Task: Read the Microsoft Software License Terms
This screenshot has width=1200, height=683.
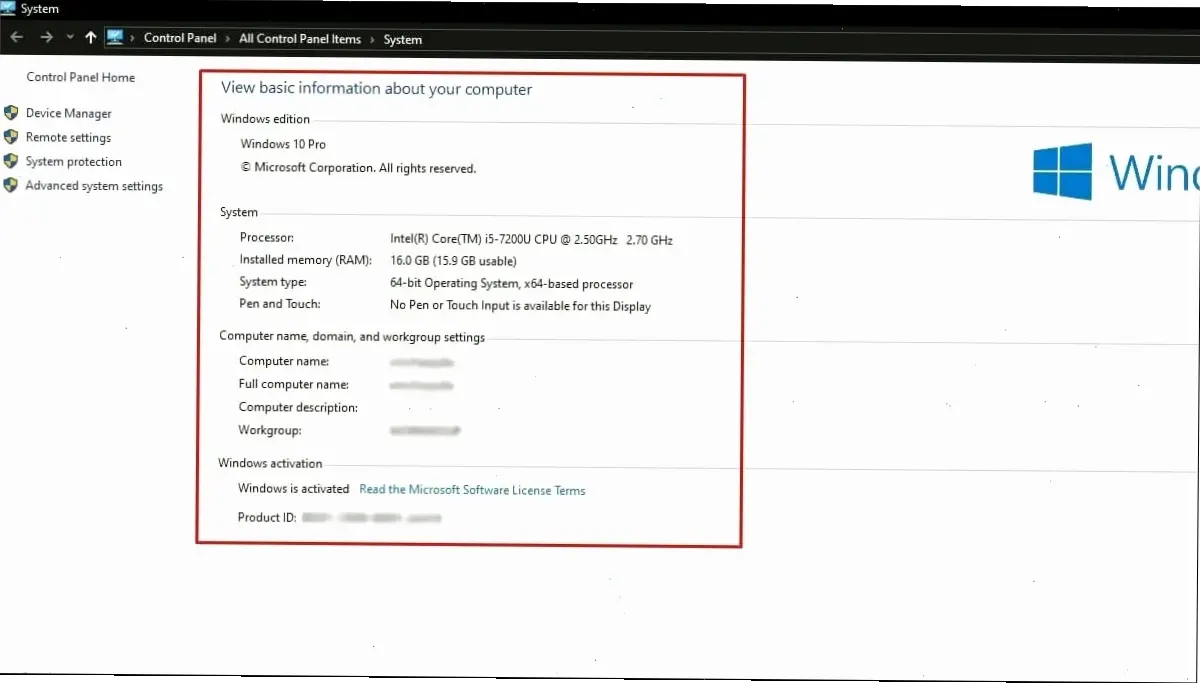Action: (472, 490)
